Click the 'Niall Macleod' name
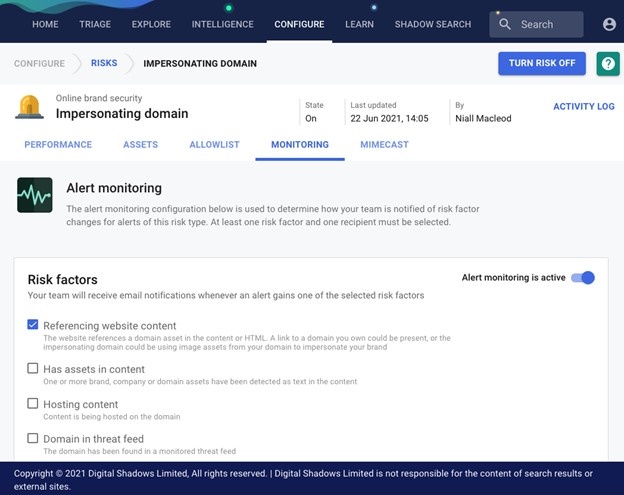The width and height of the screenshot is (624, 495). 483,118
